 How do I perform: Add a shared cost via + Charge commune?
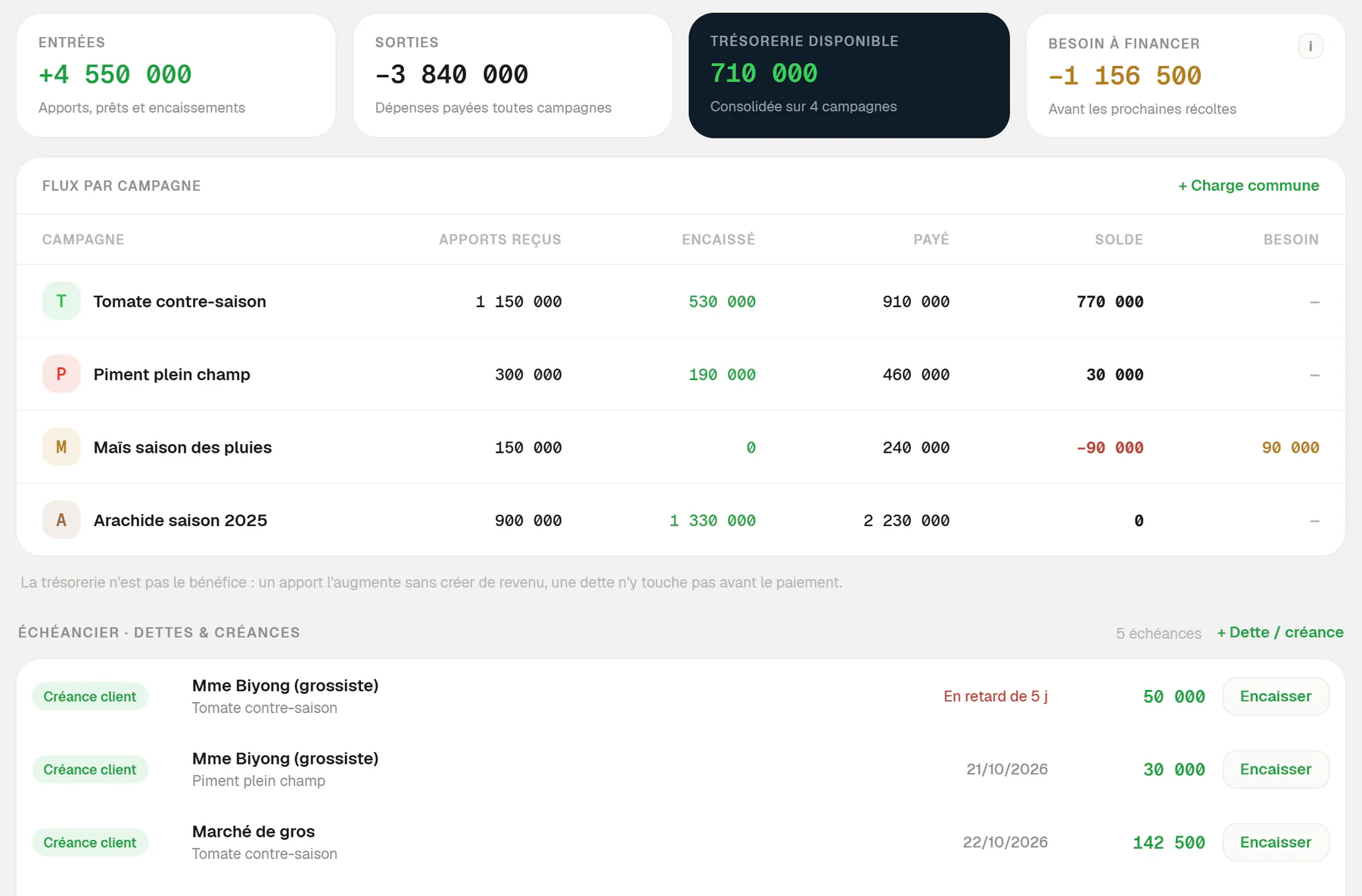(x=1248, y=185)
